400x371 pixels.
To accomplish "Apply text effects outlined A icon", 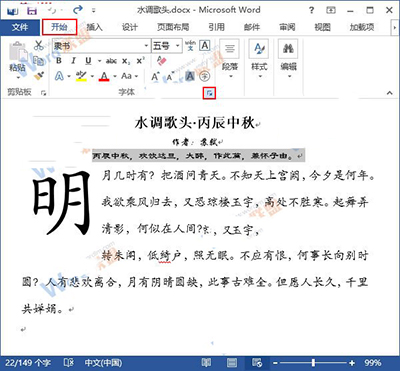I will click(59, 76).
